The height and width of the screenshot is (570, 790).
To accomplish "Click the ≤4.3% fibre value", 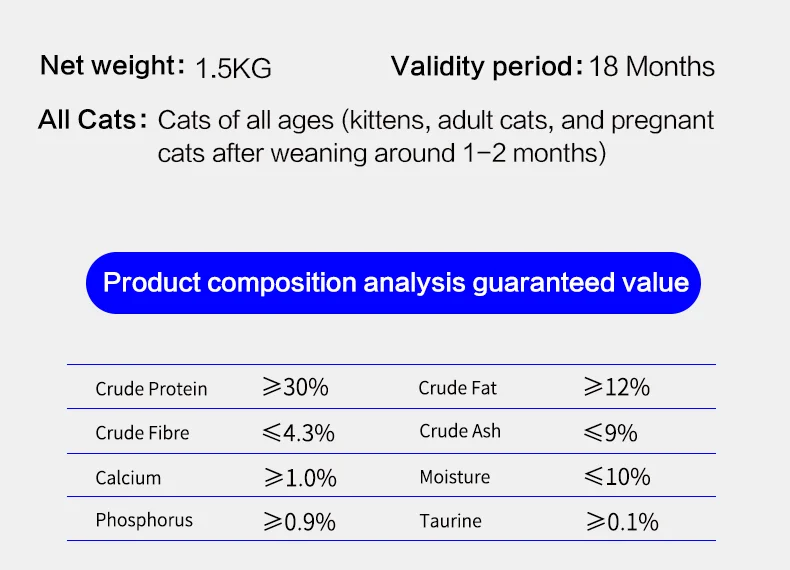I will 298,433.
